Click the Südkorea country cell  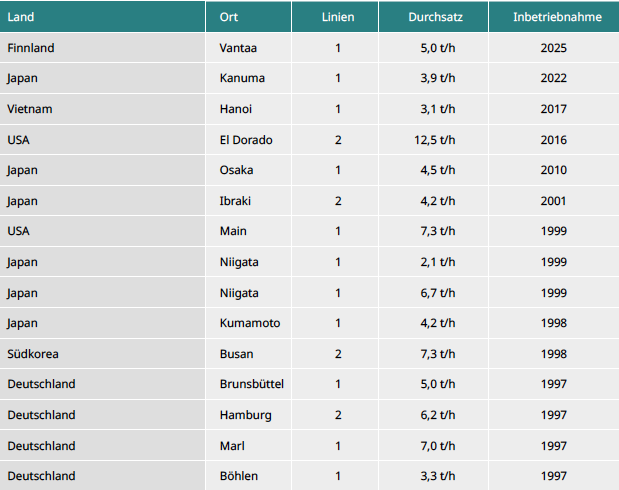click(33, 354)
